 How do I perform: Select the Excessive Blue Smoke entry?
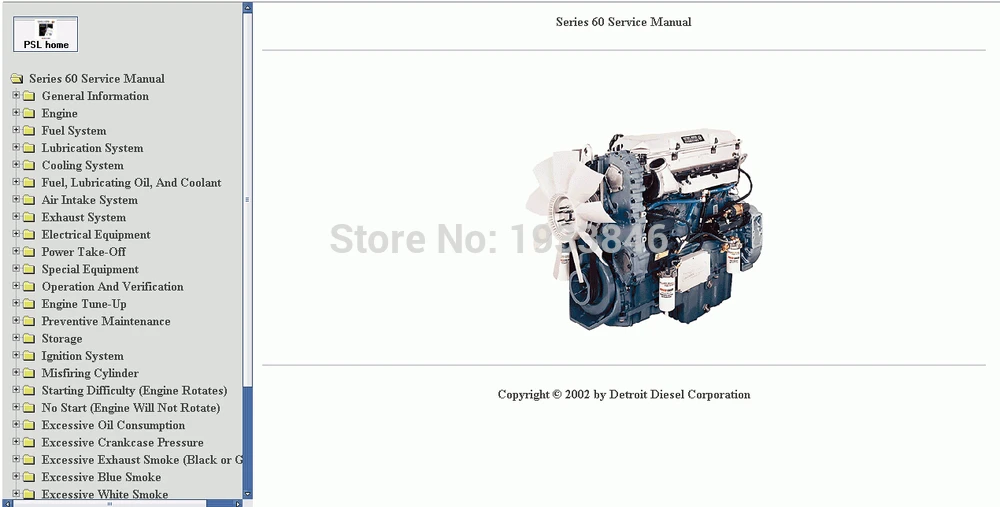[x=101, y=477]
